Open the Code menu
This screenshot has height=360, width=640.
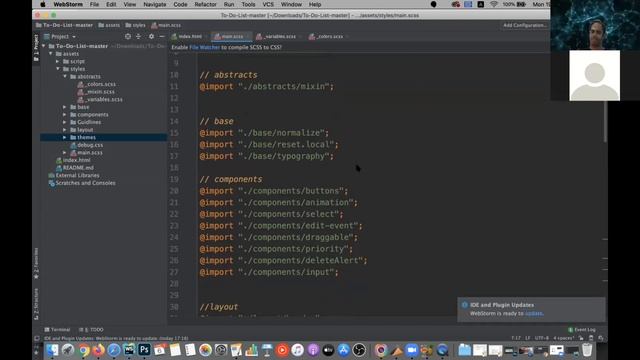point(180,4)
